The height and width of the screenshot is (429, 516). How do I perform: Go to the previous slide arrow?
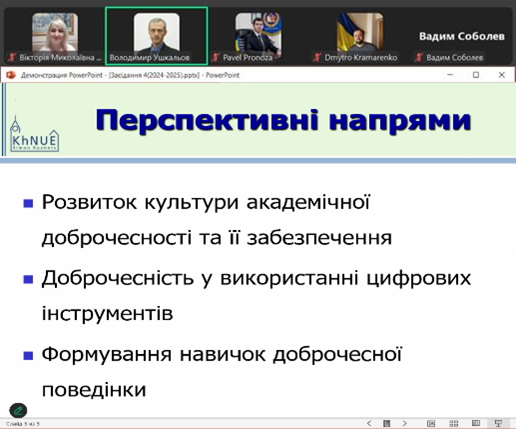click(369, 423)
